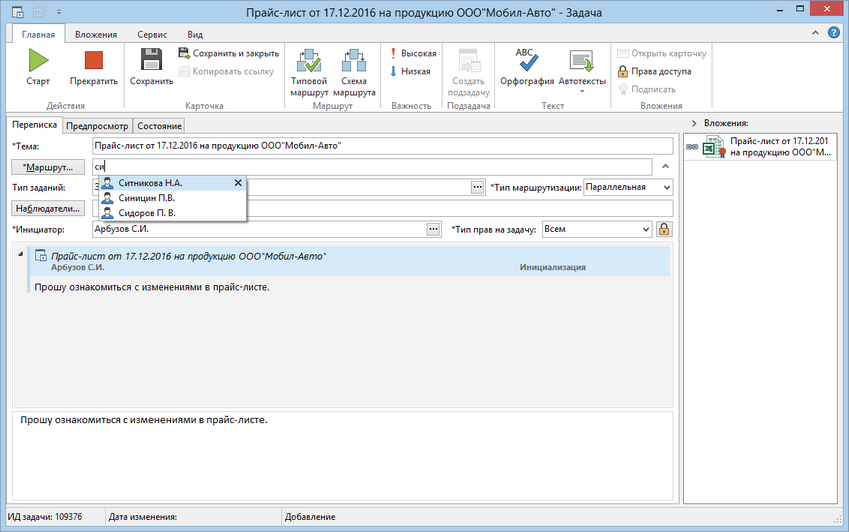Expand Тип прав на задачу dropdown
The height and width of the screenshot is (532, 849).
coord(646,229)
